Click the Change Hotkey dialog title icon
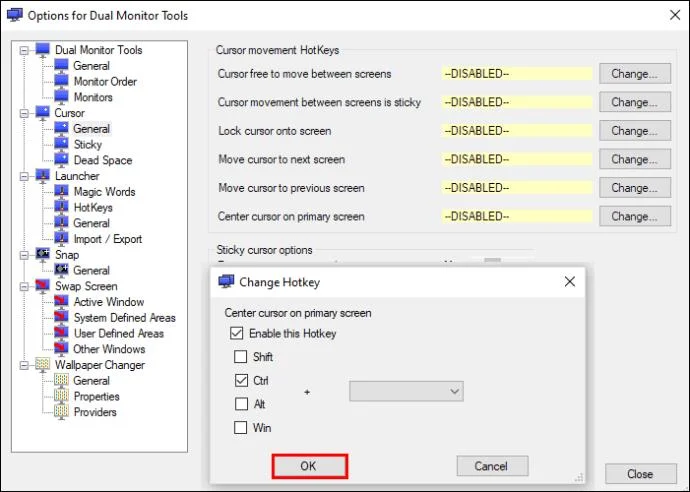 tap(226, 282)
